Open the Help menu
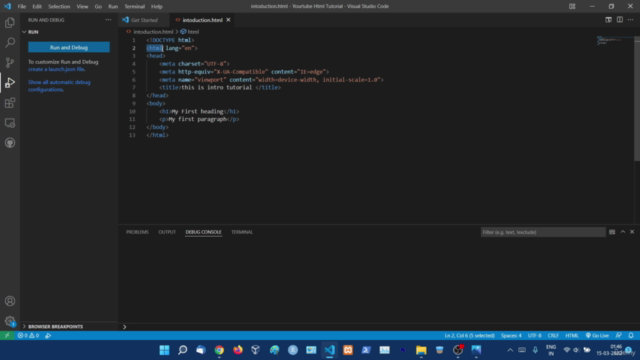The width and height of the screenshot is (640, 360). click(x=157, y=6)
